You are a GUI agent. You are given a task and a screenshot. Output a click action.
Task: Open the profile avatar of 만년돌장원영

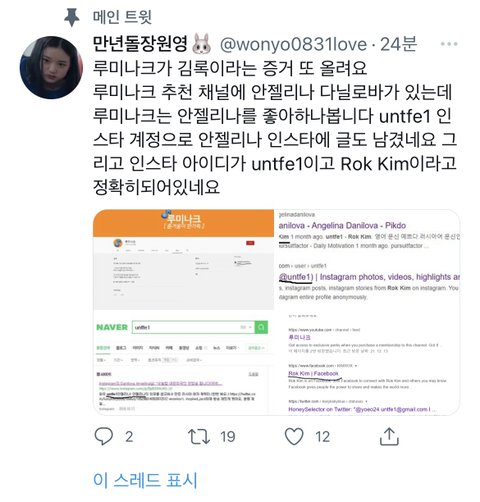click(51, 68)
